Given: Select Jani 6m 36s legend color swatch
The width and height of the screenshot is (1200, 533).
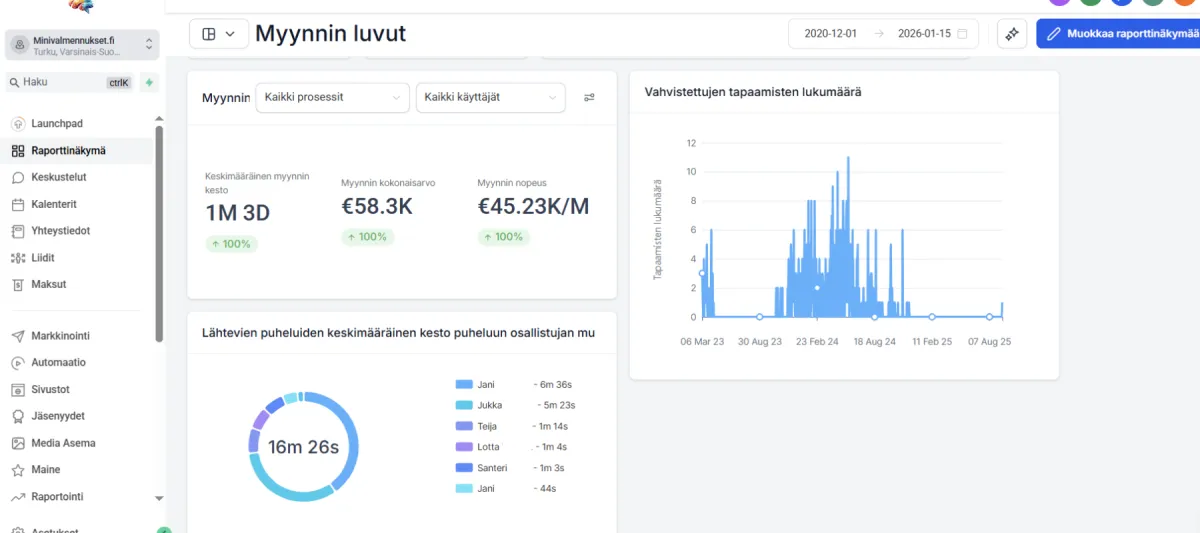Looking at the screenshot, I should (x=463, y=384).
